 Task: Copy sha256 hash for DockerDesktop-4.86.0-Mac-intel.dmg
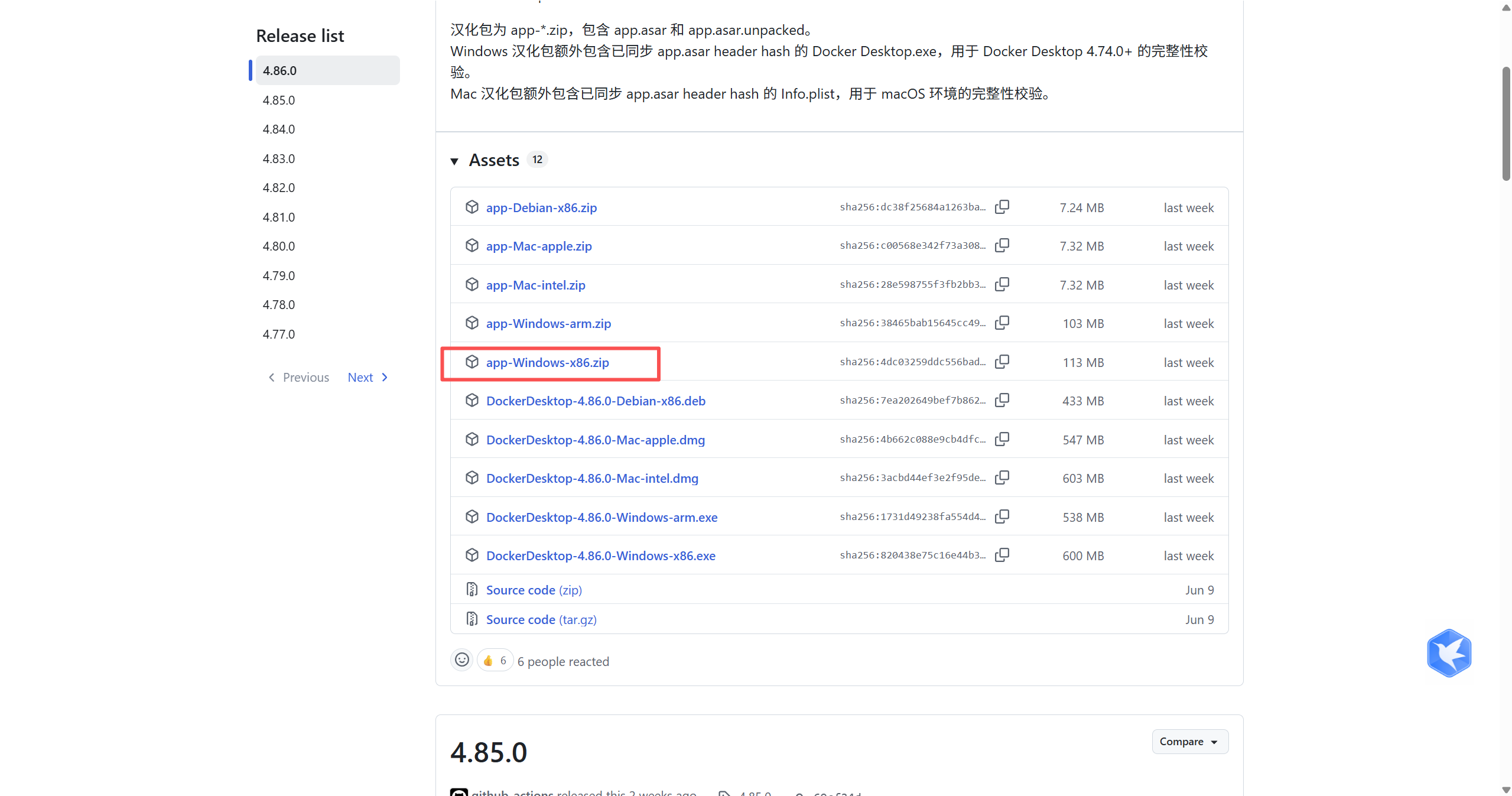(x=1002, y=477)
